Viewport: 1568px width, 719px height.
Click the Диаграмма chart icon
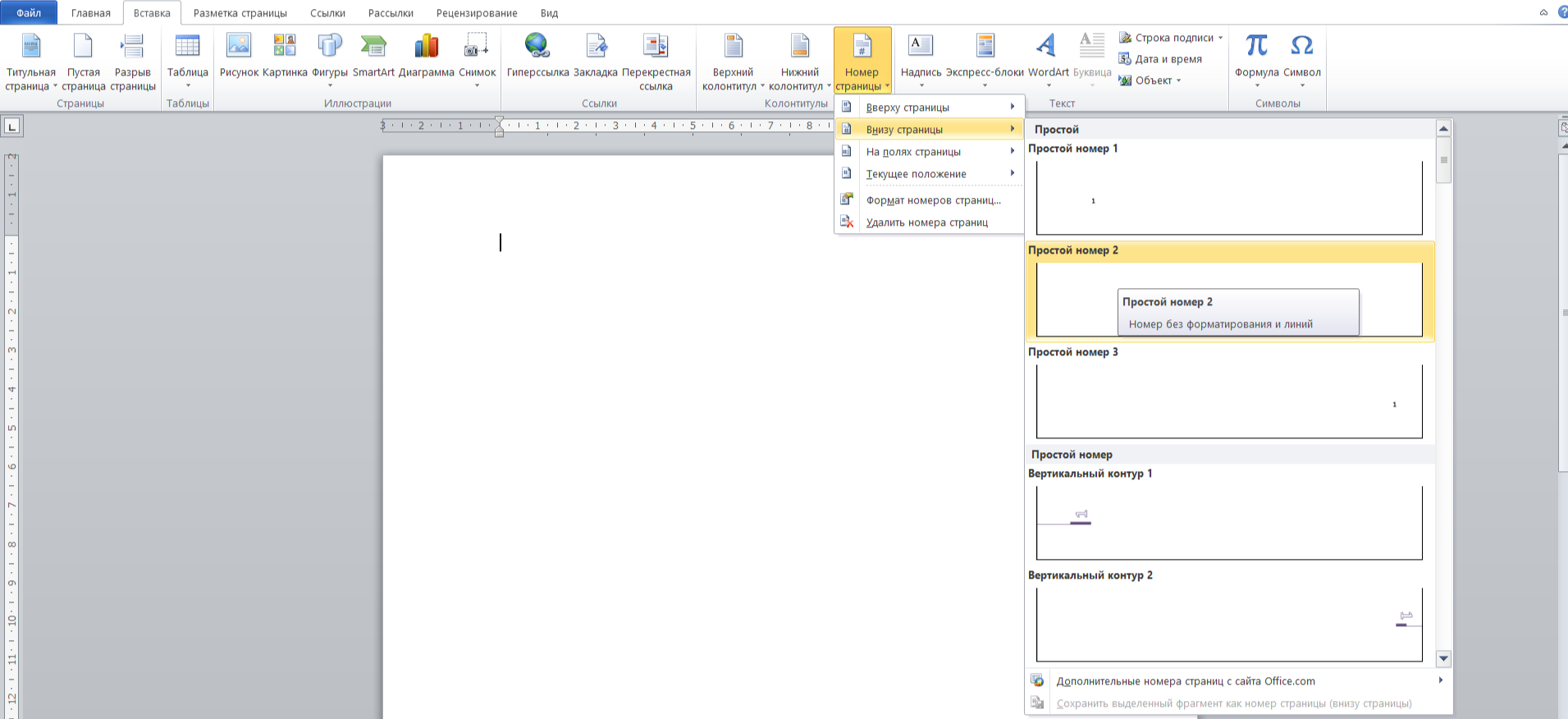426,48
